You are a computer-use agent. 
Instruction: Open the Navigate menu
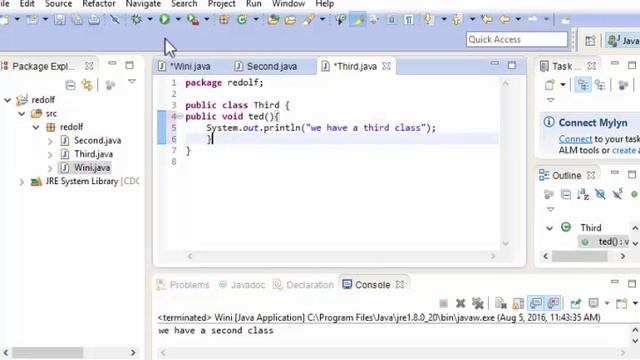[x=143, y=4]
